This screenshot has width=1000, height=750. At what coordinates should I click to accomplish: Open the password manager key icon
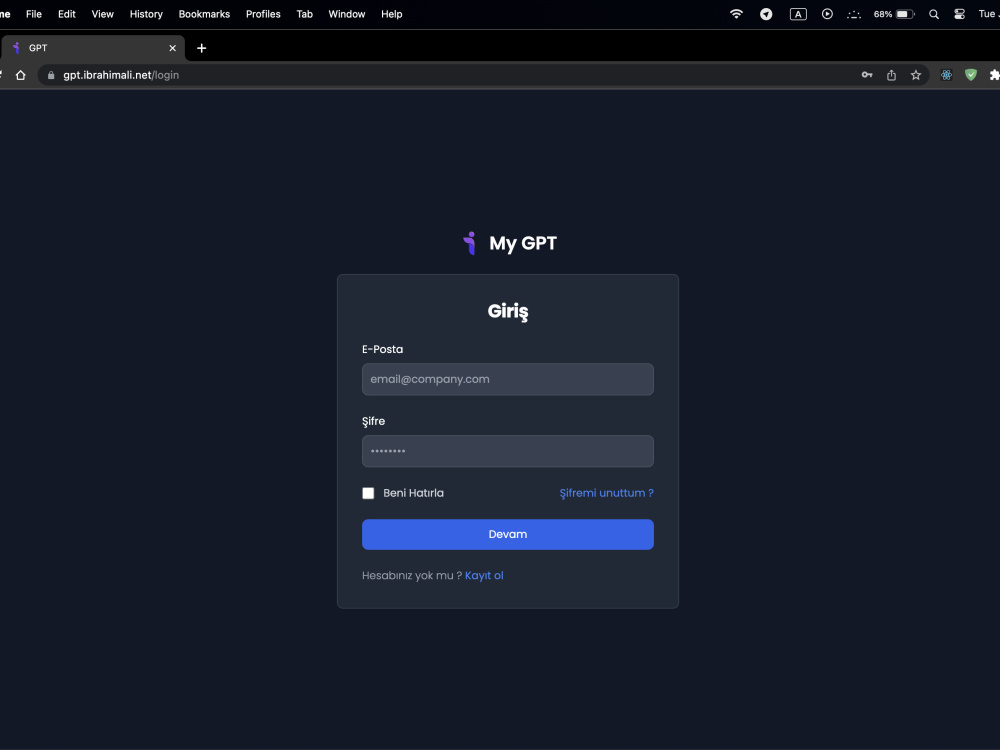[x=866, y=74]
